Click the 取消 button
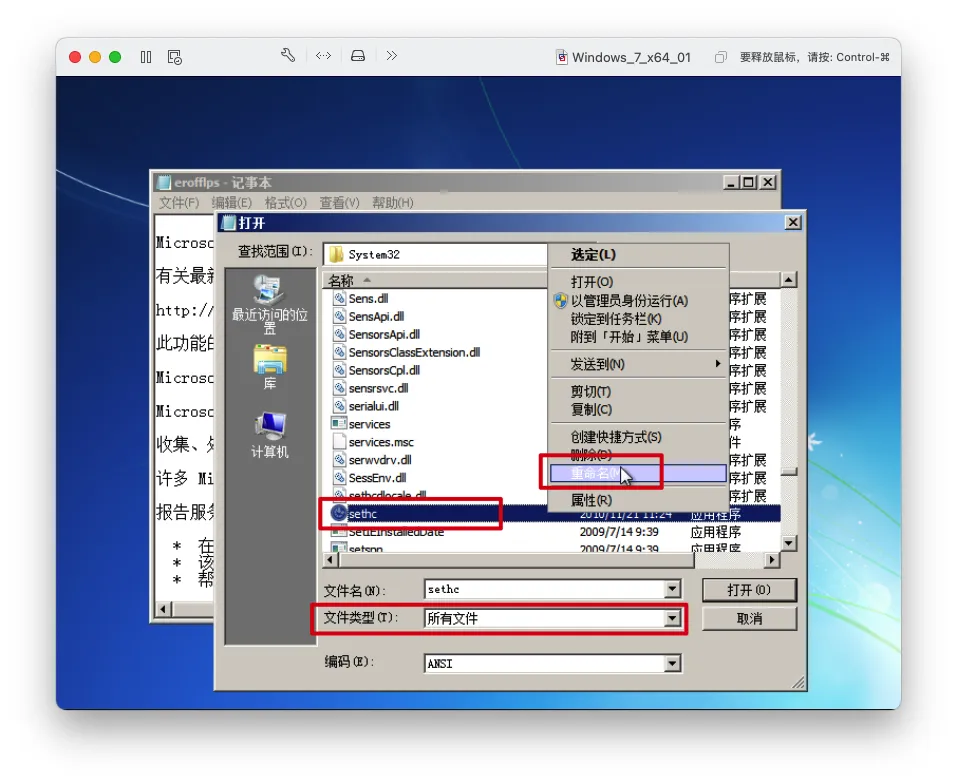The width and height of the screenshot is (957, 784). pos(749,619)
